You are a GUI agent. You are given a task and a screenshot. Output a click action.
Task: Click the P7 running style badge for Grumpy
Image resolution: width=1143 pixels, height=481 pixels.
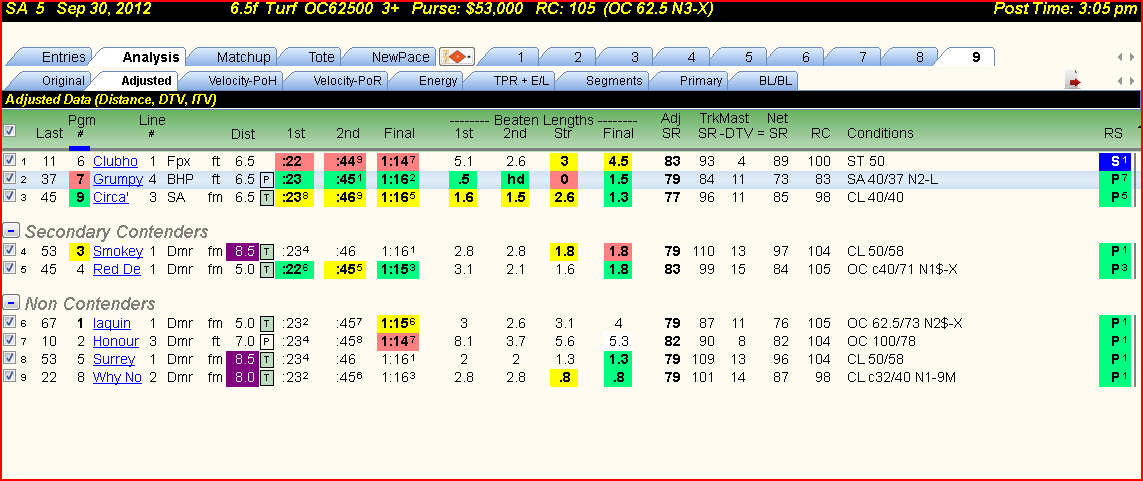(x=1115, y=179)
